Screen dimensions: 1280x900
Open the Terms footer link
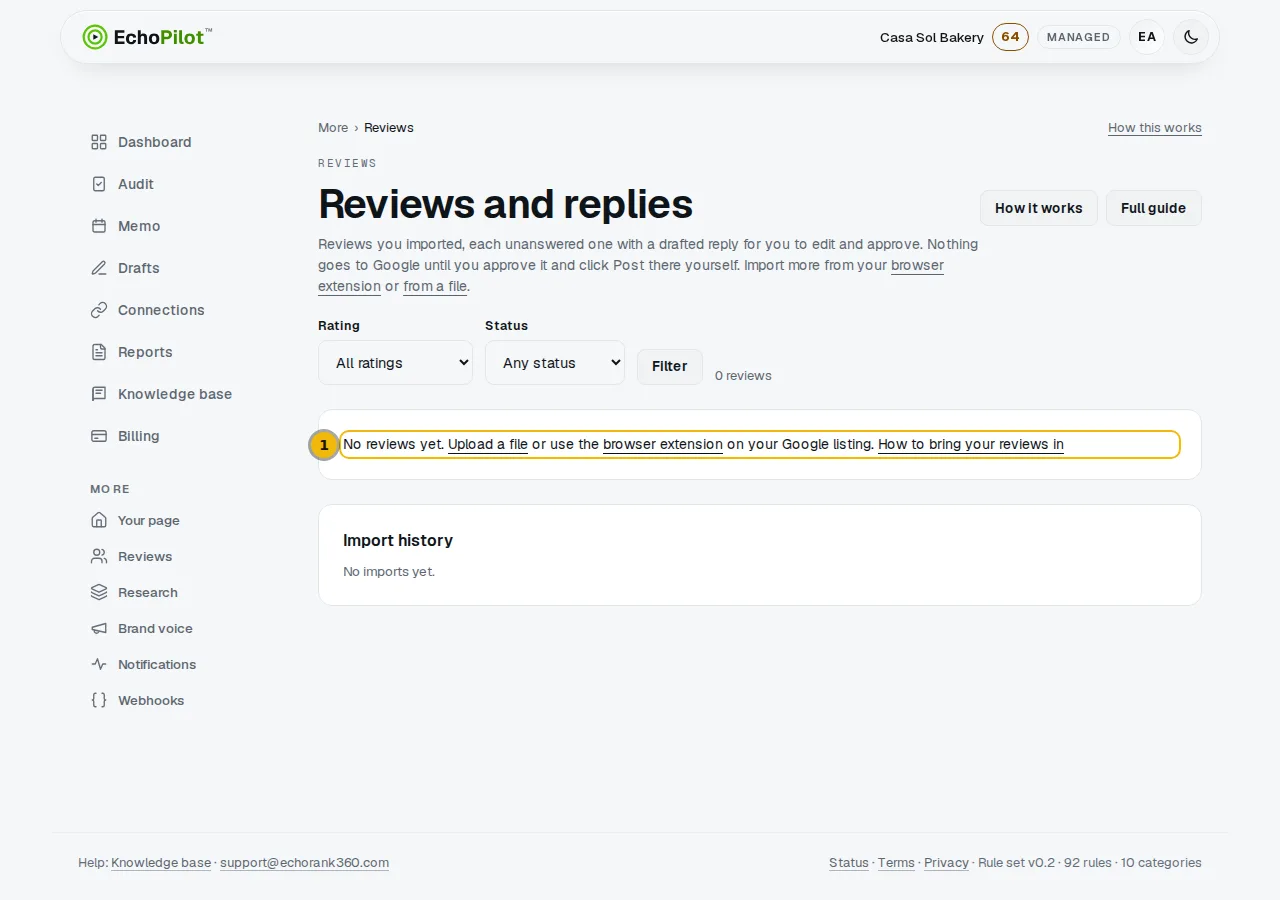click(896, 863)
